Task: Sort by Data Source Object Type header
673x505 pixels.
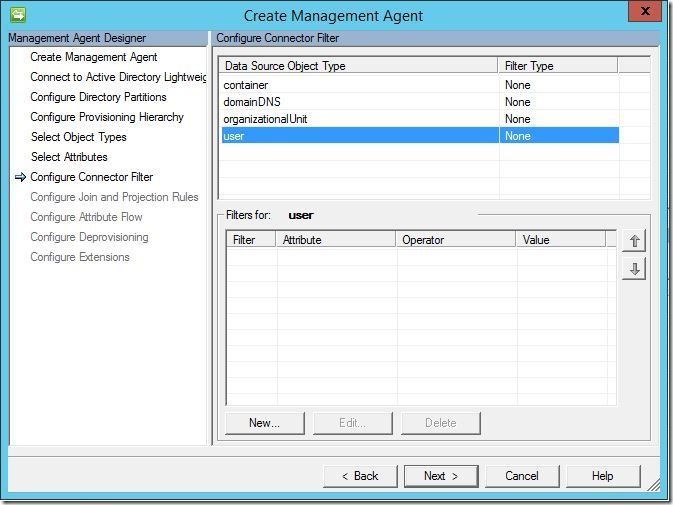Action: pyautogui.click(x=358, y=66)
